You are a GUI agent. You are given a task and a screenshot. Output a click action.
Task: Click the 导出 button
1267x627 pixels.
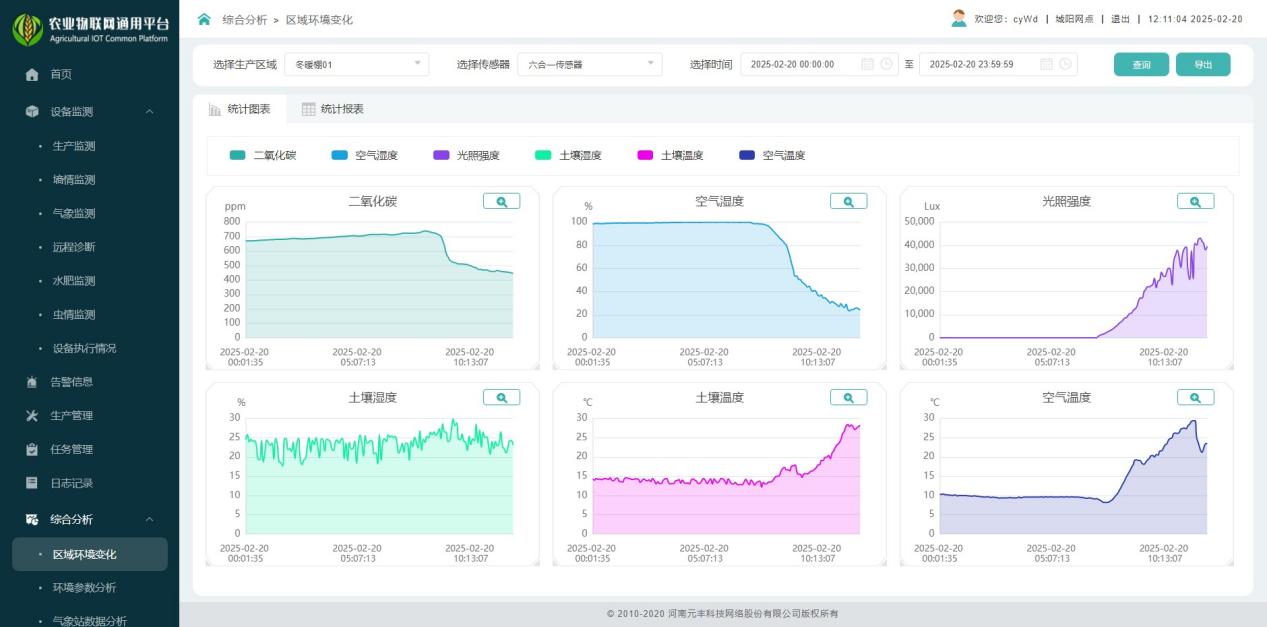[x=1203, y=65]
